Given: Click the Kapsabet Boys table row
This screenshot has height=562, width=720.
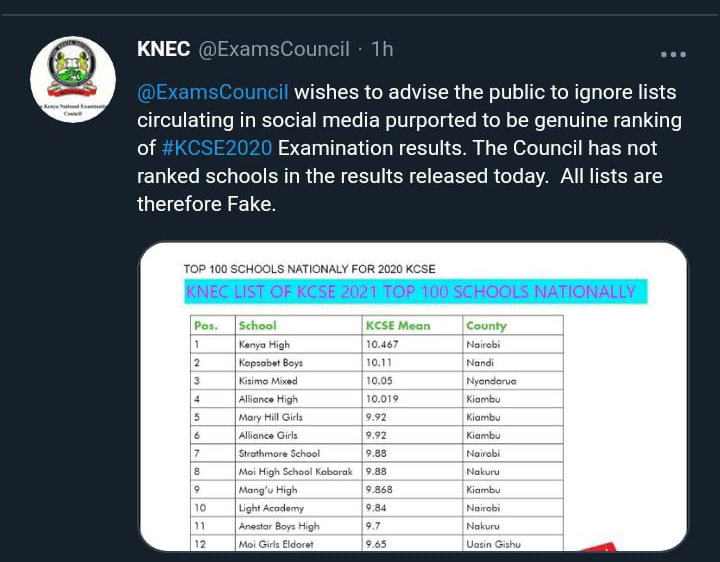Looking at the screenshot, I should 270,363.
